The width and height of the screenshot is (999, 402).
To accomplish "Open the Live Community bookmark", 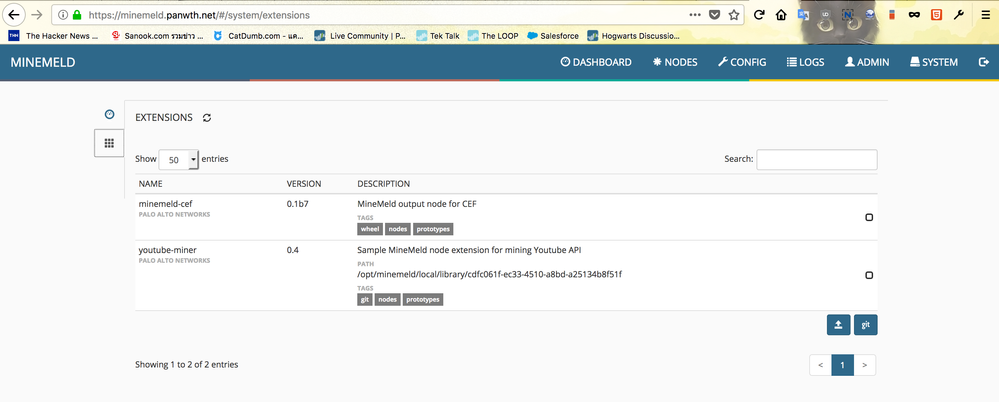I will [360, 36].
